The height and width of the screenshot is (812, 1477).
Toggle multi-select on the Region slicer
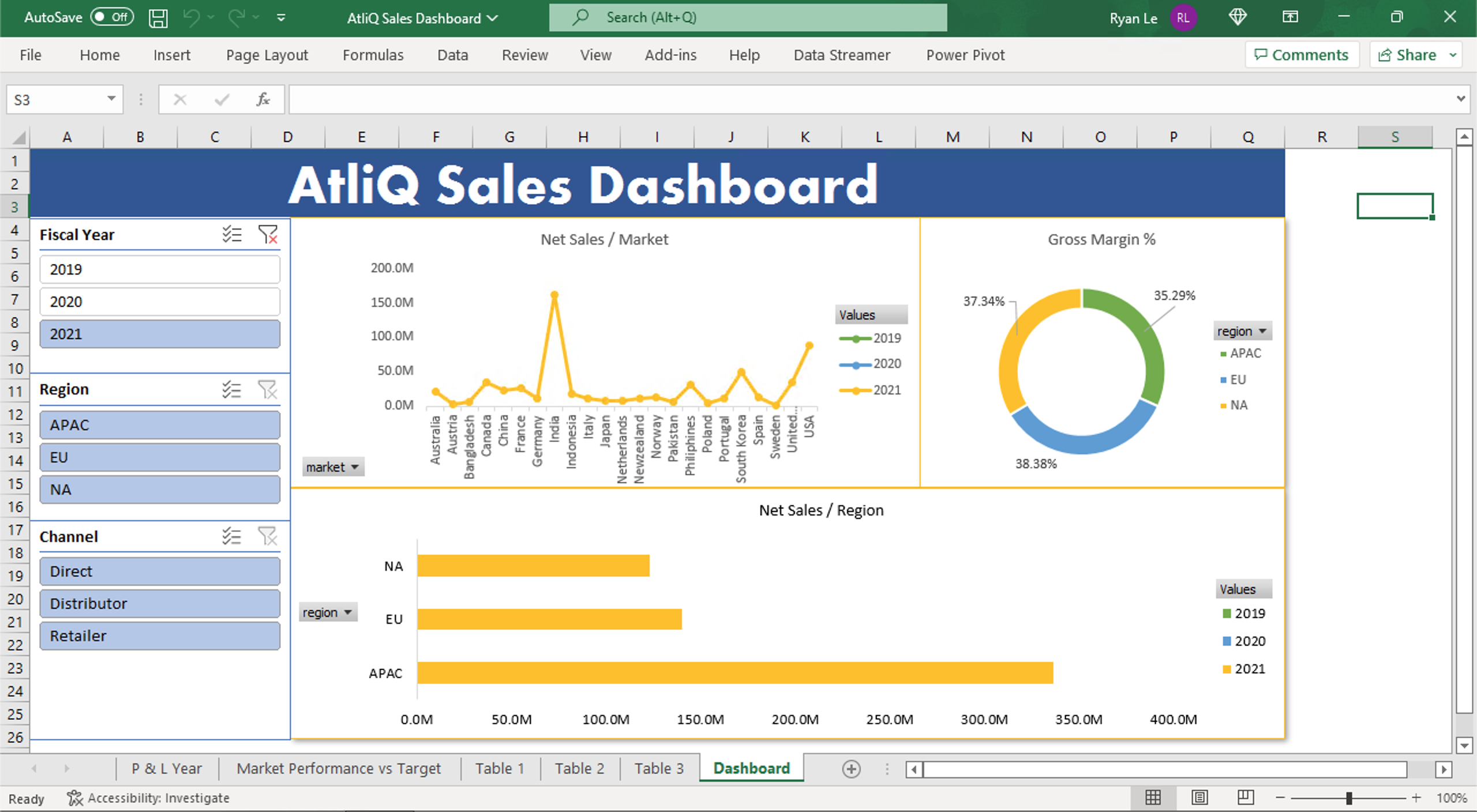point(232,390)
